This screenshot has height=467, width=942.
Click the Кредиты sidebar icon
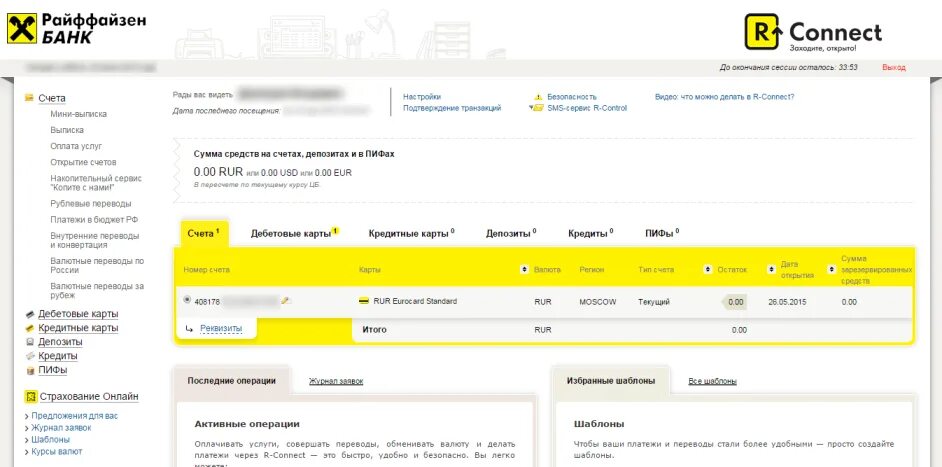[x=30, y=356]
